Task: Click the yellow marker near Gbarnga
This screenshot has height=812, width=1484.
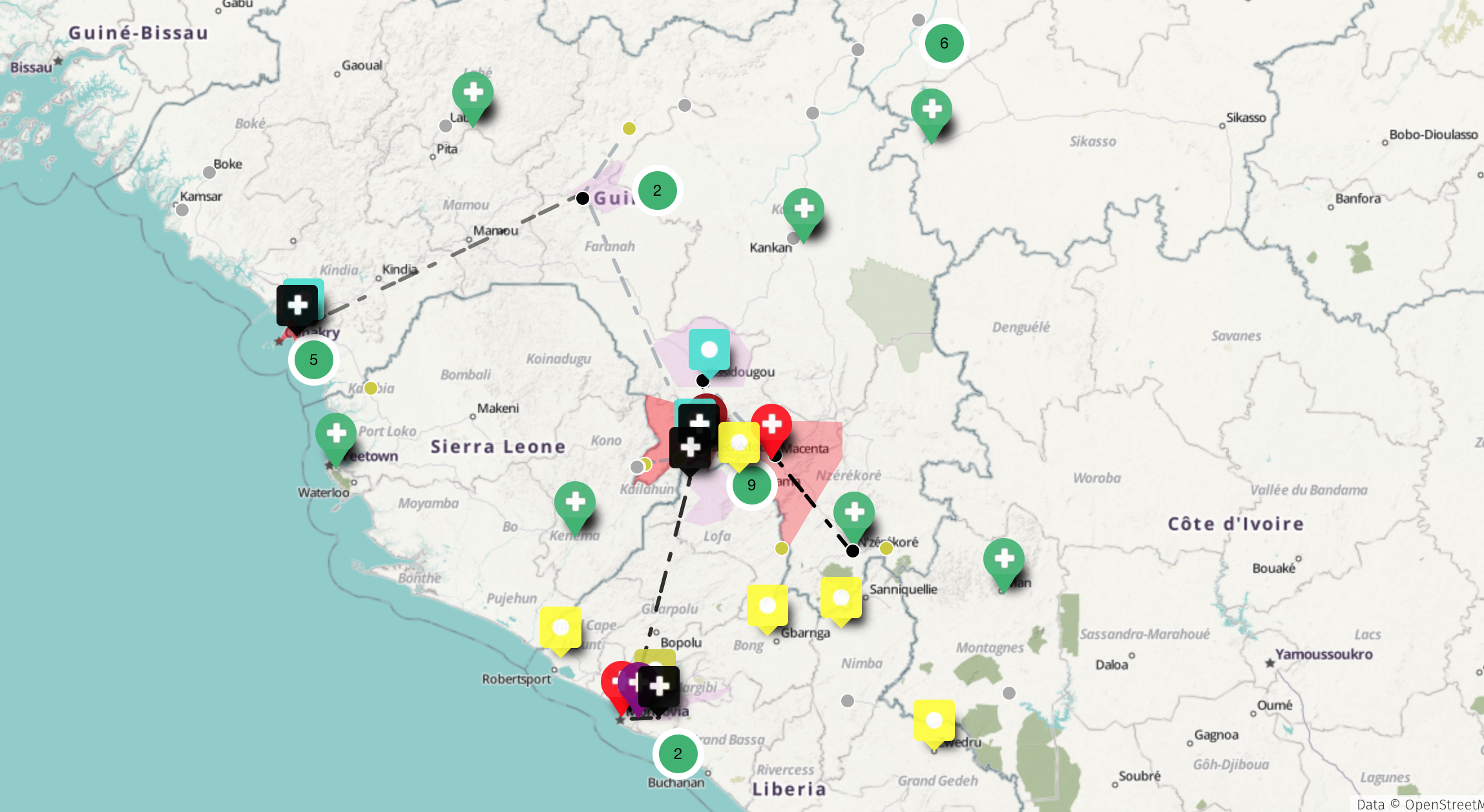Action: [x=769, y=604]
